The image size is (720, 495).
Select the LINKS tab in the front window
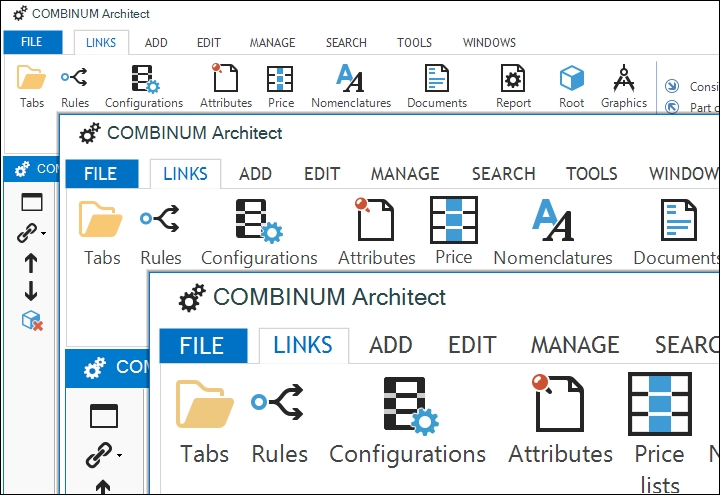coord(303,345)
